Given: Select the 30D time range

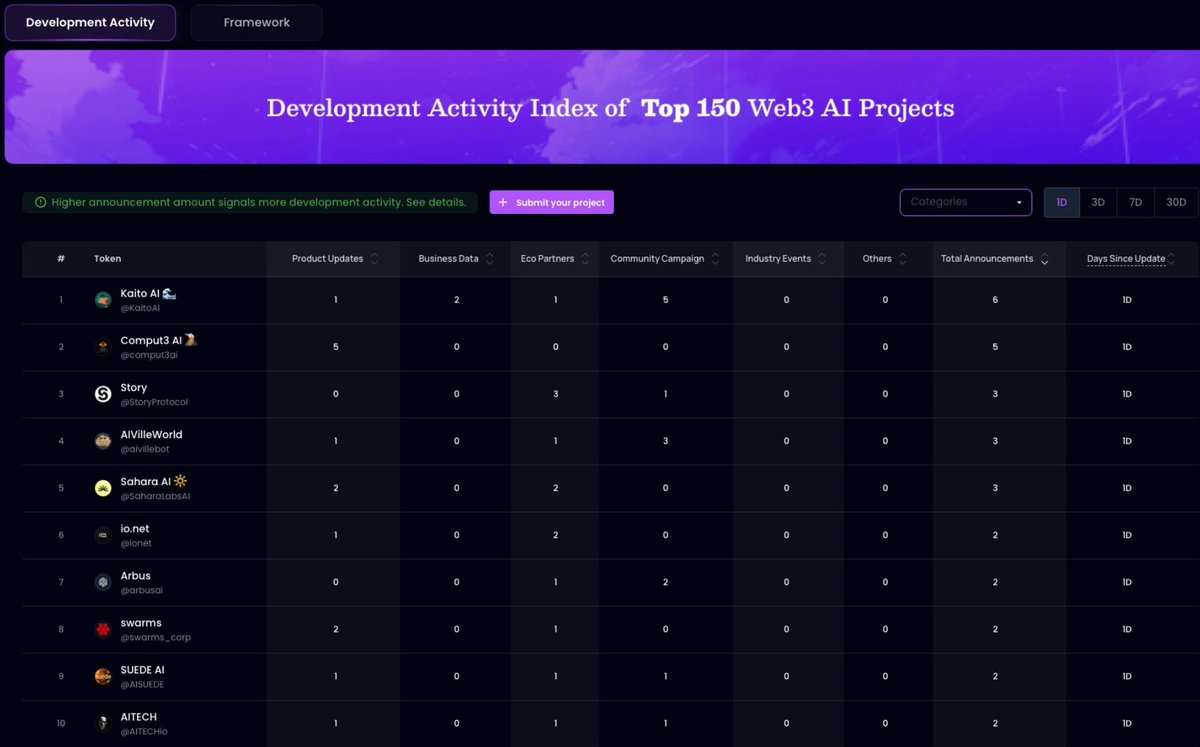Looking at the screenshot, I should tap(1176, 202).
